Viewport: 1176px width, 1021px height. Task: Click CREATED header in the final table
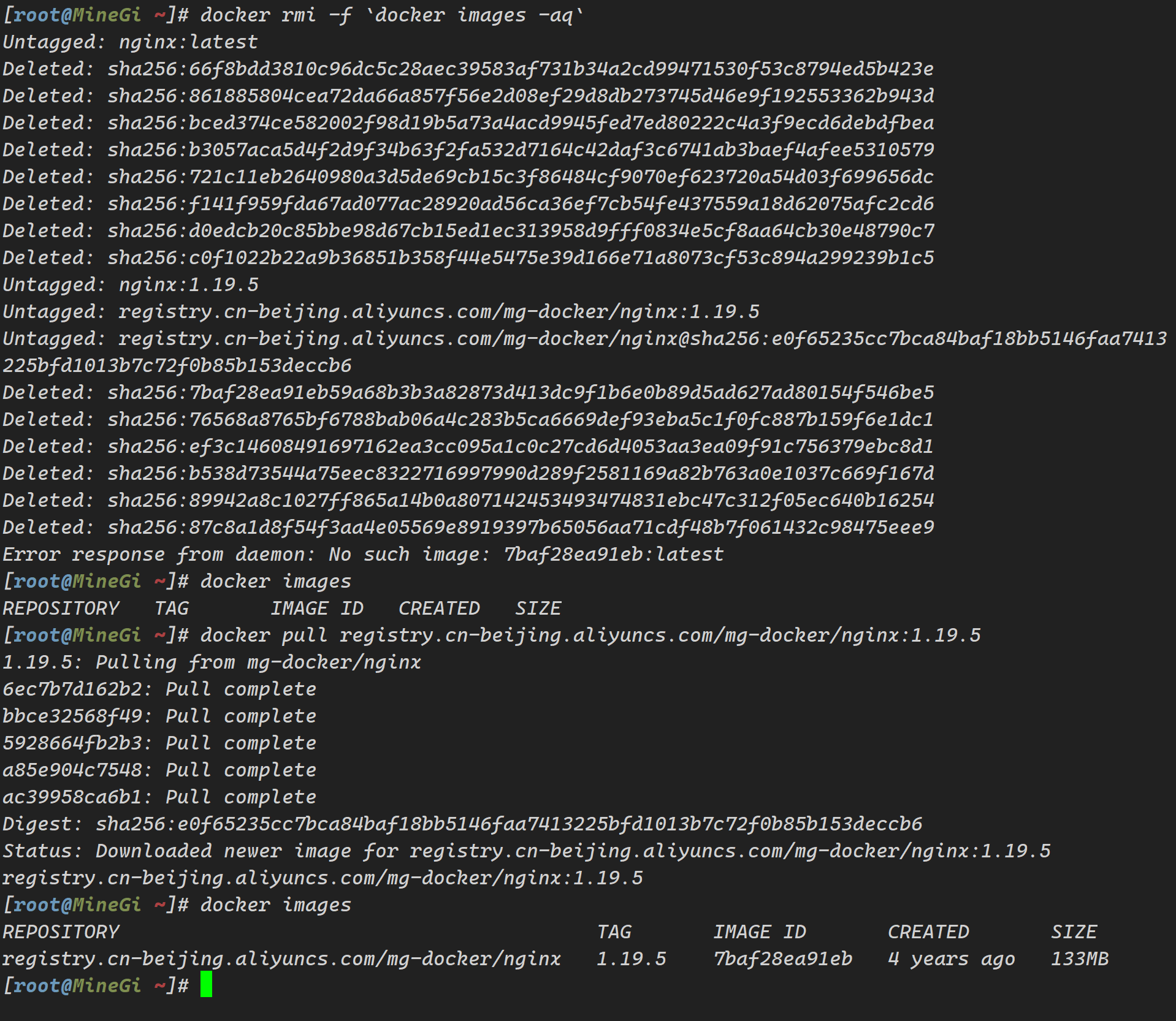928,932
